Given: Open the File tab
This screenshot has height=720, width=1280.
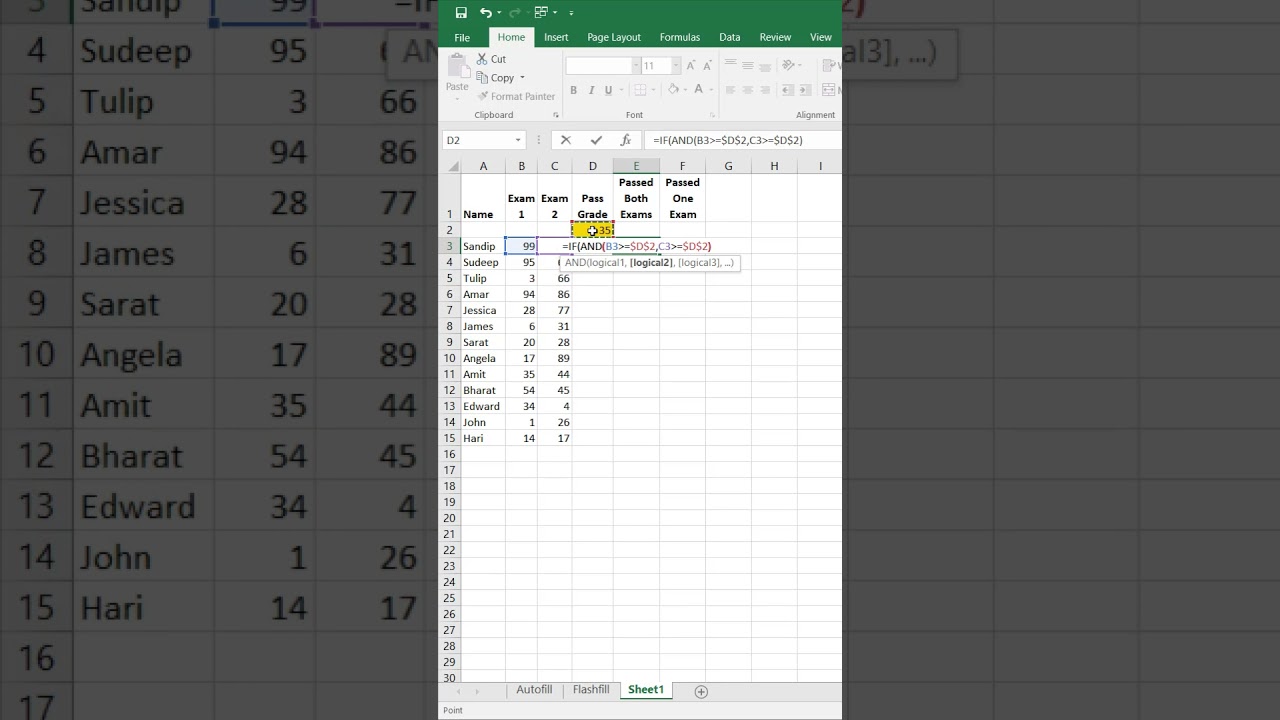Looking at the screenshot, I should tap(462, 37).
